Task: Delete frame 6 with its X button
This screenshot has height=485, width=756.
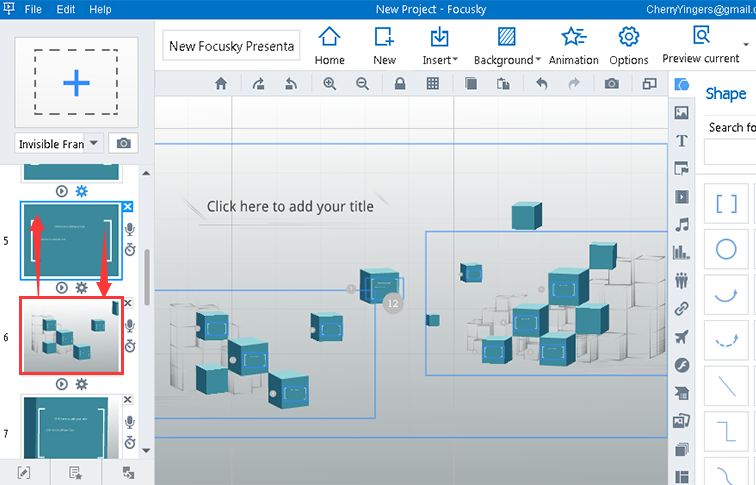Action: 127,303
